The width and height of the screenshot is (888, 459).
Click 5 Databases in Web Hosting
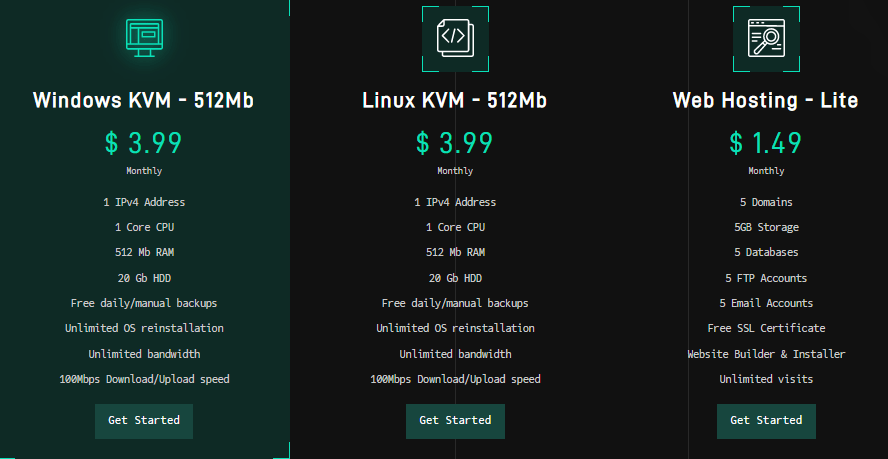[766, 252]
